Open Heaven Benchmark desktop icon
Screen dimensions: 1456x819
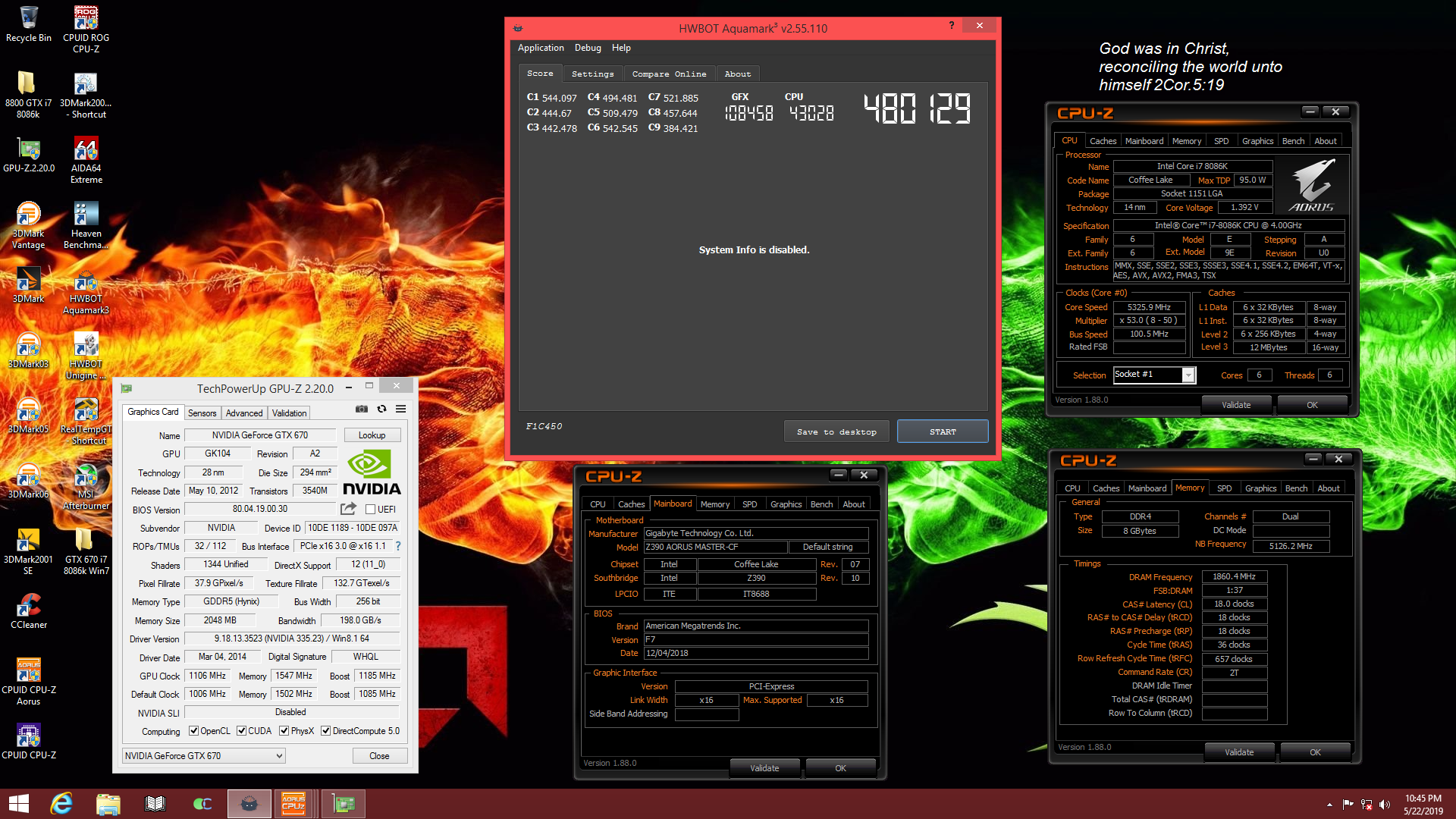(x=86, y=225)
